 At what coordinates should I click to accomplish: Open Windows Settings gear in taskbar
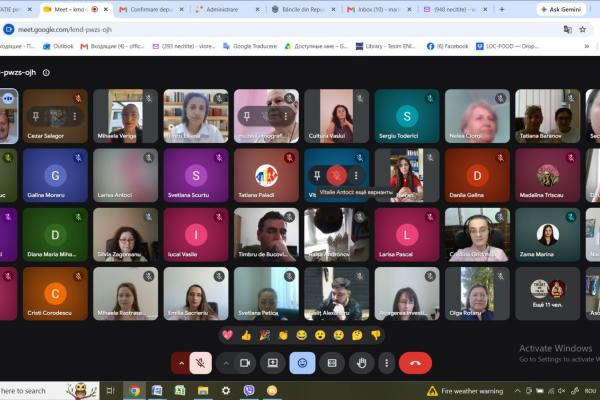226,390
